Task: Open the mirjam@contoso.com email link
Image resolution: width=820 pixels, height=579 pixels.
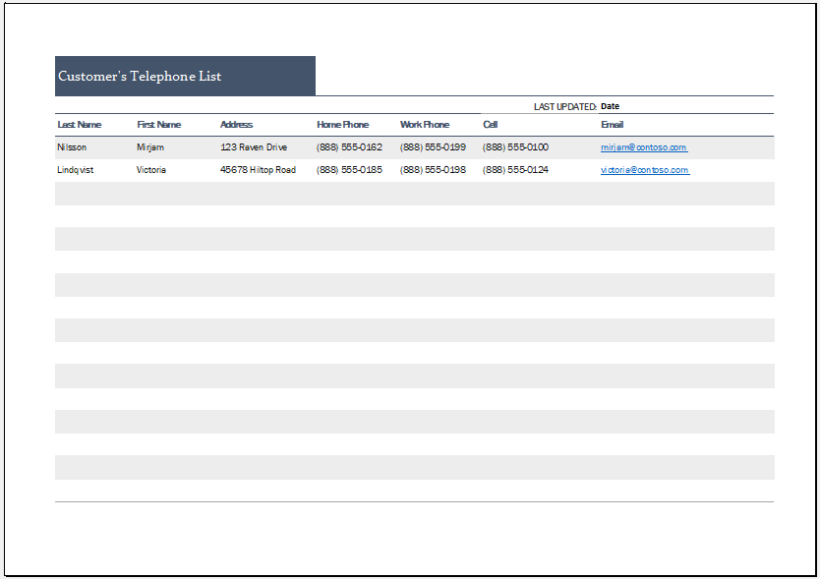Action: click(x=643, y=147)
